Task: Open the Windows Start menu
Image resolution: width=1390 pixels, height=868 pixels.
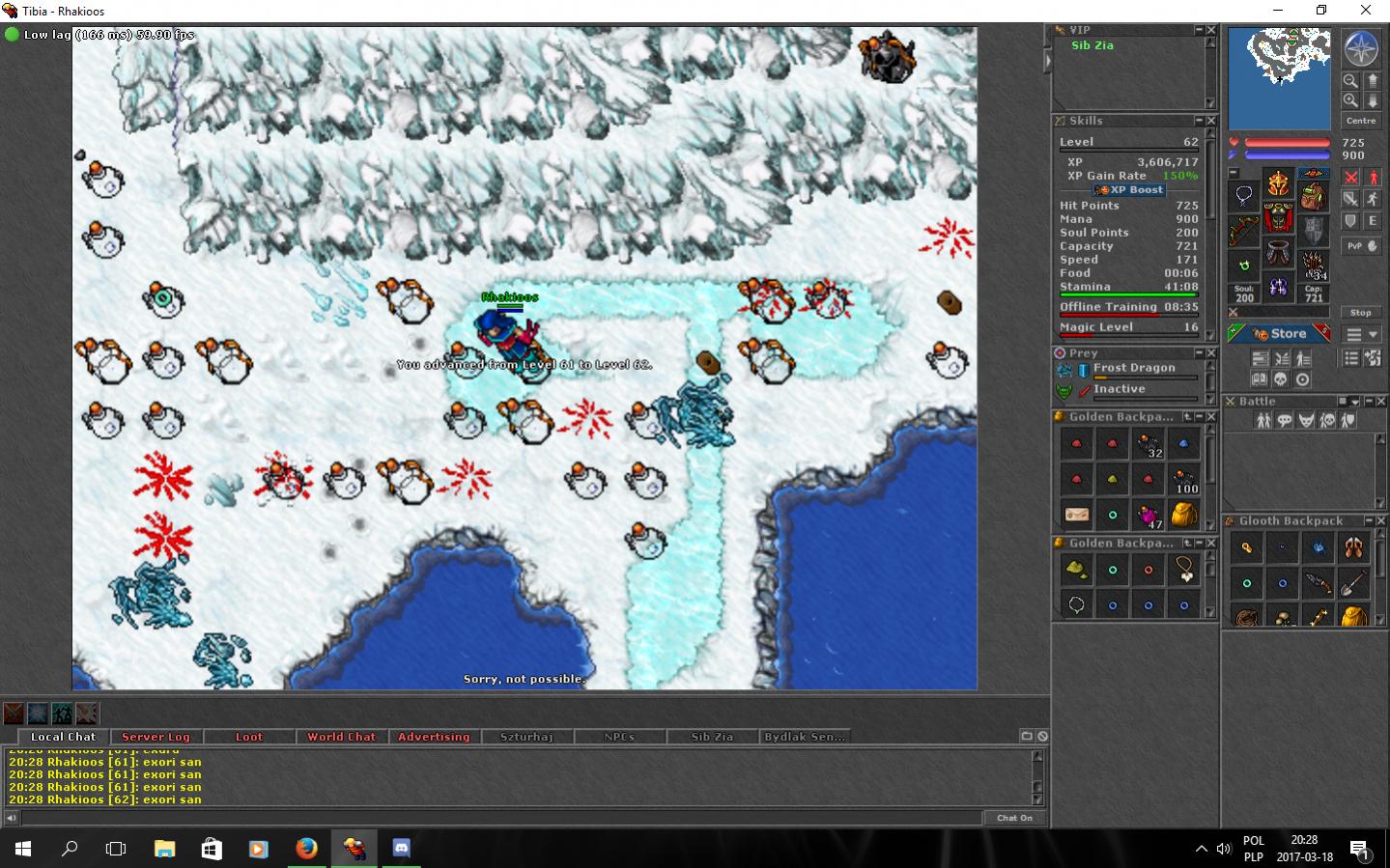Action: tap(23, 849)
